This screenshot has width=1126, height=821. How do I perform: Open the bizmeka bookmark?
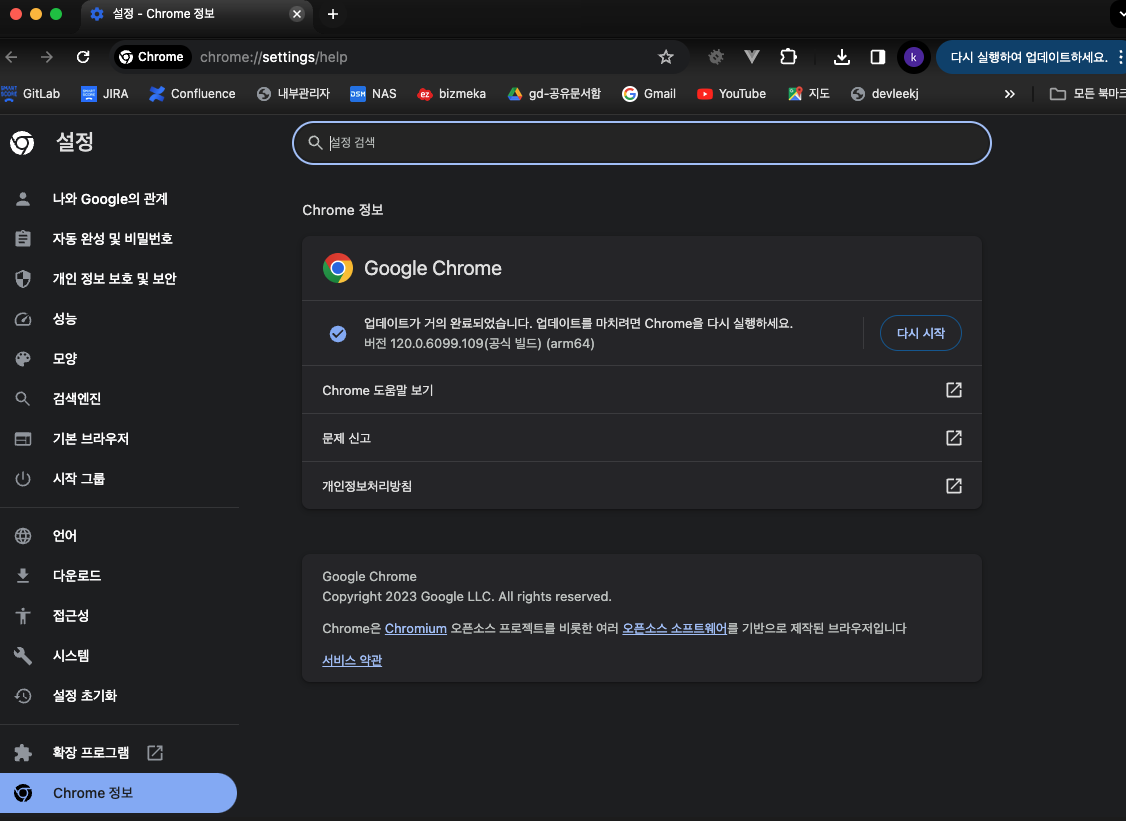coord(452,93)
